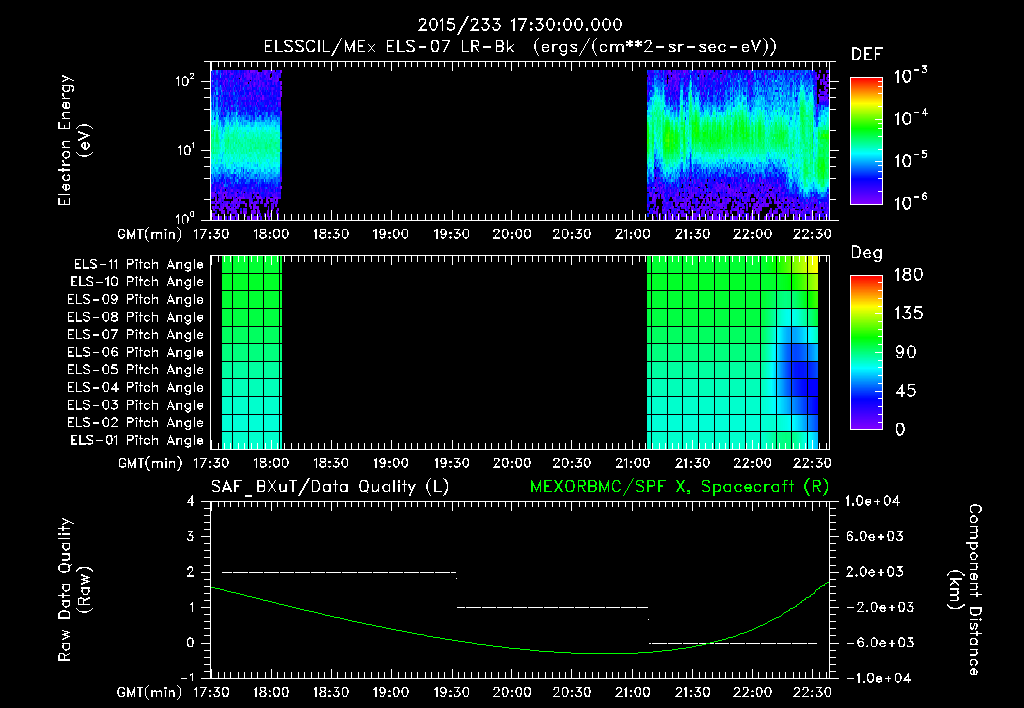Click GMT(min) label under bottom panel
Viewport: 1024px width, 708px height.
[x=150, y=692]
